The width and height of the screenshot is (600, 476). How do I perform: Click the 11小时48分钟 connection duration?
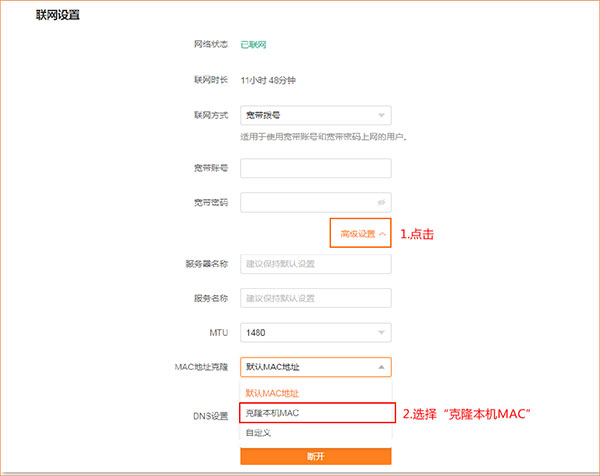click(x=268, y=80)
